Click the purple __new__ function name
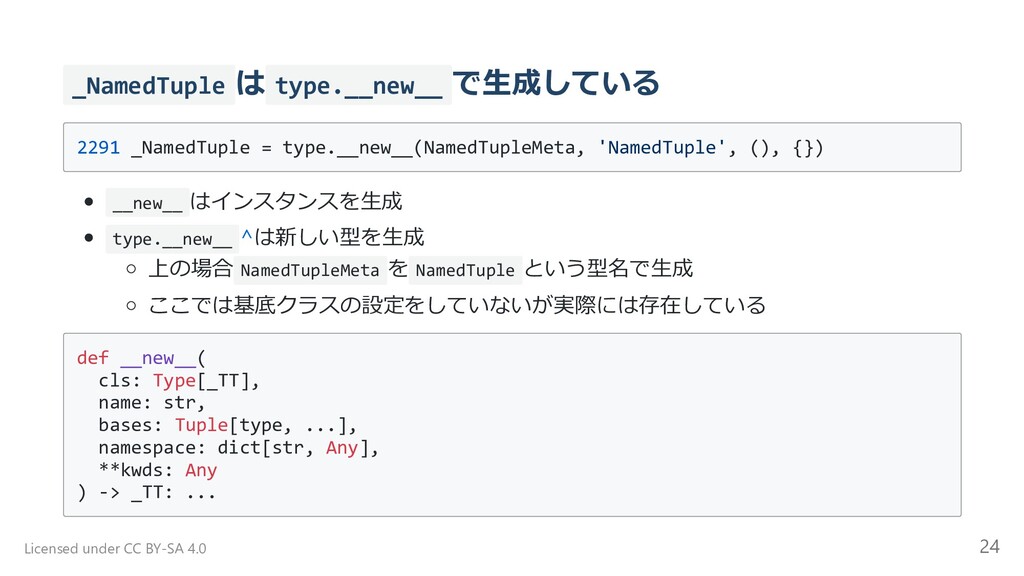Image resolution: width=1024 pixels, height=576 pixels. click(158, 358)
